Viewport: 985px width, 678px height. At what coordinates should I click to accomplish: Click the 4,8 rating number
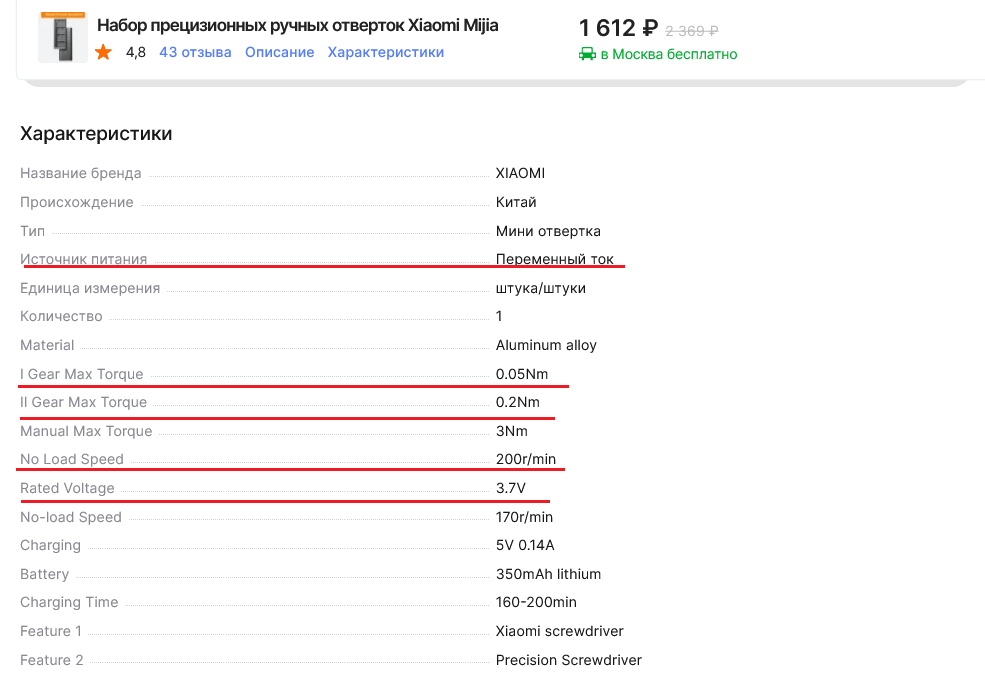click(135, 52)
